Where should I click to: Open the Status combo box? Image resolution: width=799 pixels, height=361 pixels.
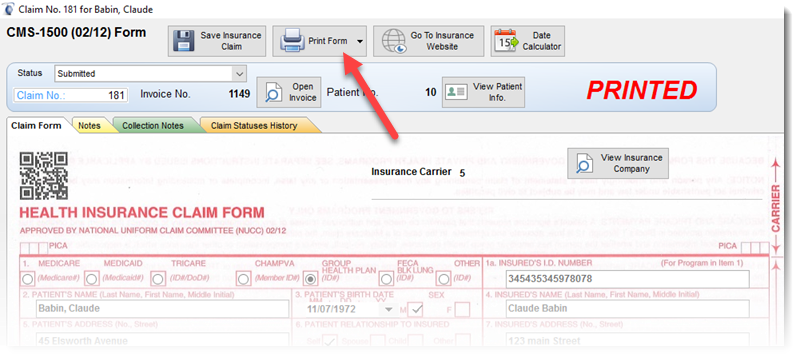[151, 73]
